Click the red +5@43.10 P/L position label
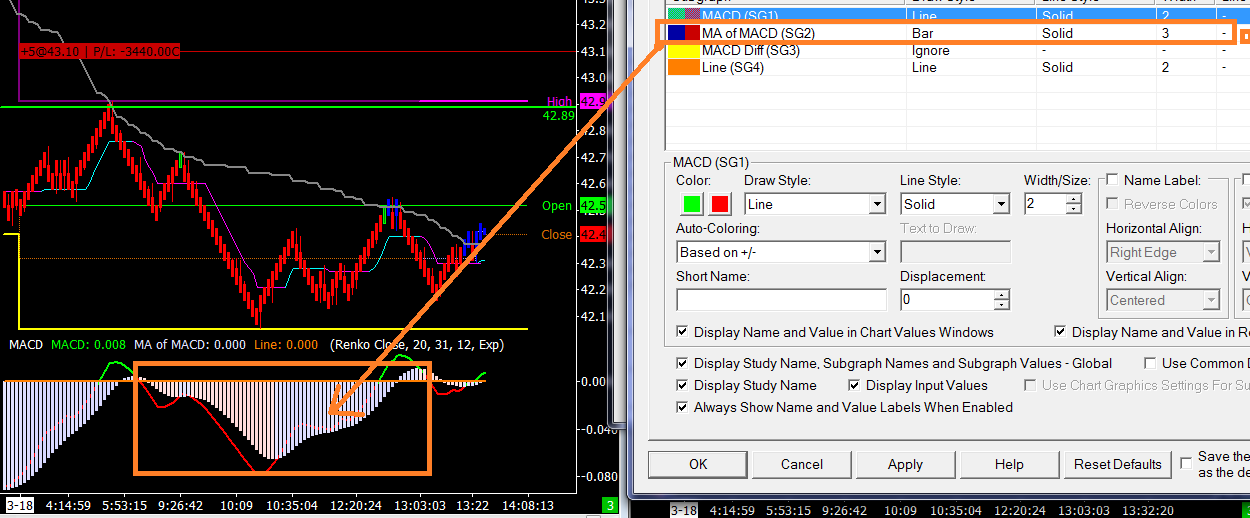This screenshot has width=1250, height=518. click(100, 51)
